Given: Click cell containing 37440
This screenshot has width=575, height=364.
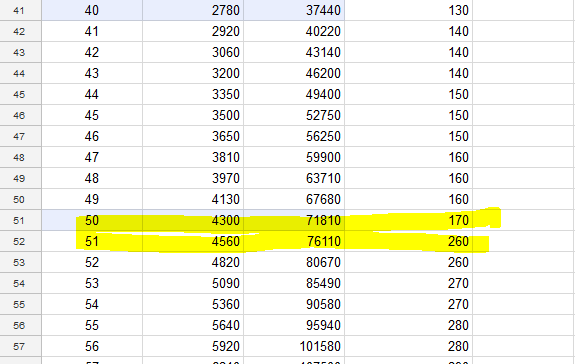Looking at the screenshot, I should click(x=294, y=10).
